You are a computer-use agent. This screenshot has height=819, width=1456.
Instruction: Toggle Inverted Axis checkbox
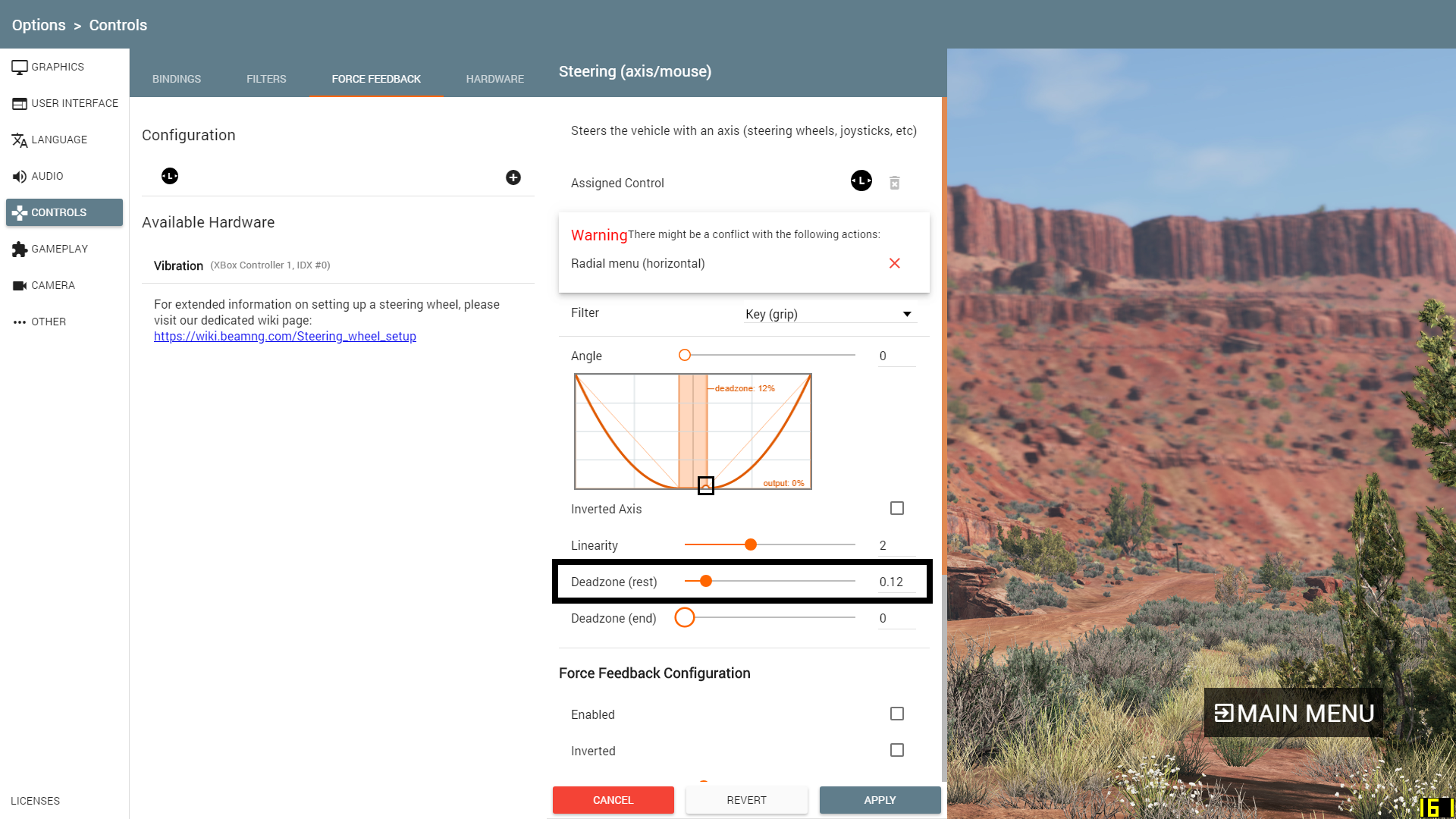(897, 508)
